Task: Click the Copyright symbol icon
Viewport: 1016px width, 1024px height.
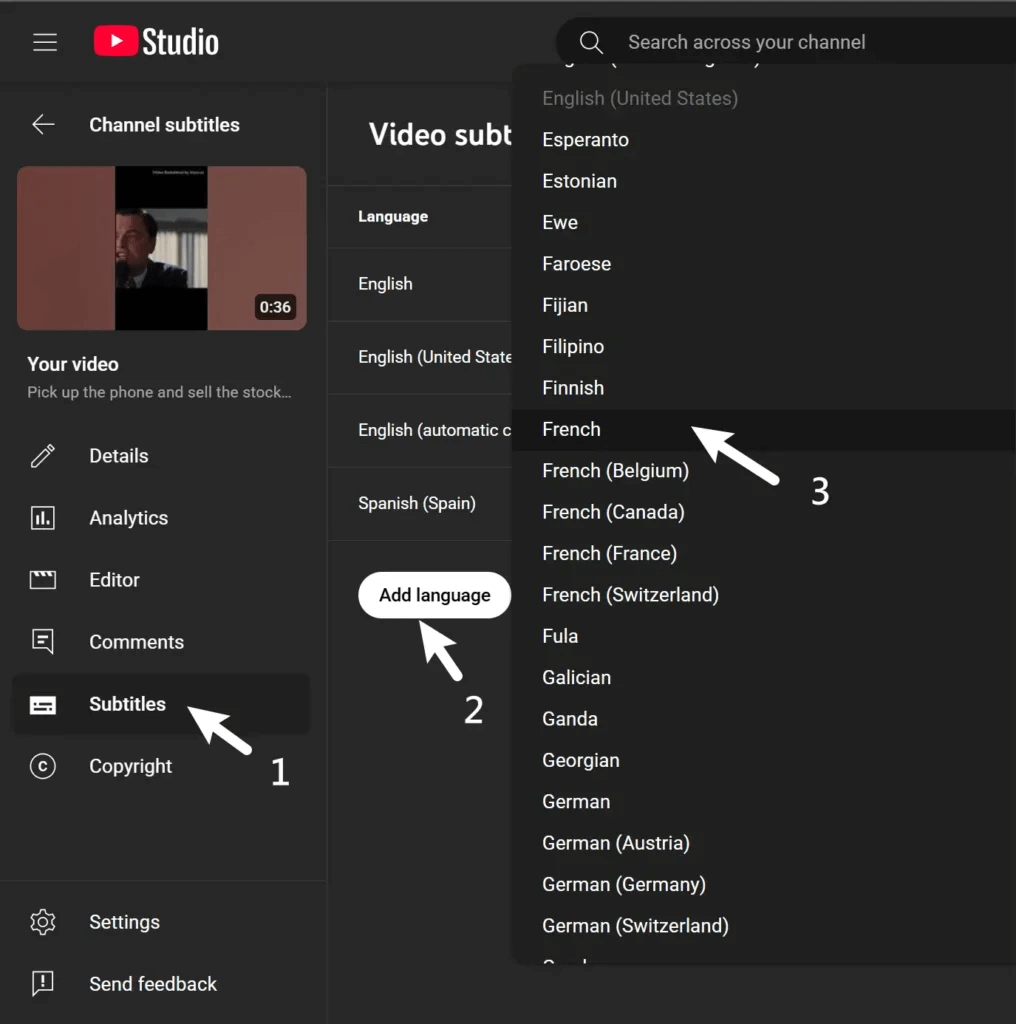Action: coord(43,766)
